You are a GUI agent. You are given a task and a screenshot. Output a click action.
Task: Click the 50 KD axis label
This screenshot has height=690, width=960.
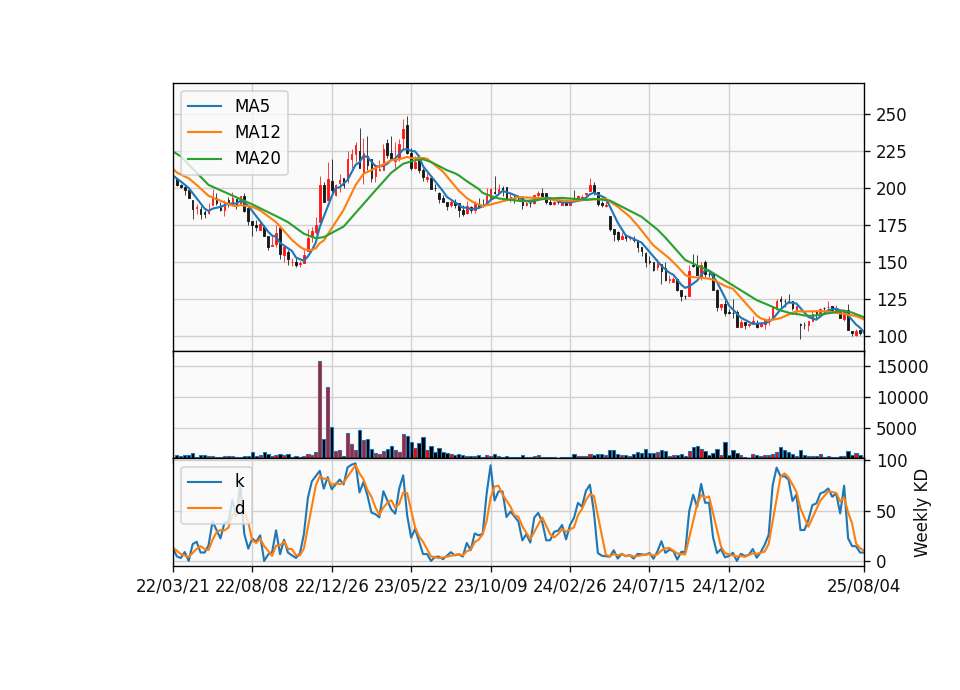click(x=886, y=511)
